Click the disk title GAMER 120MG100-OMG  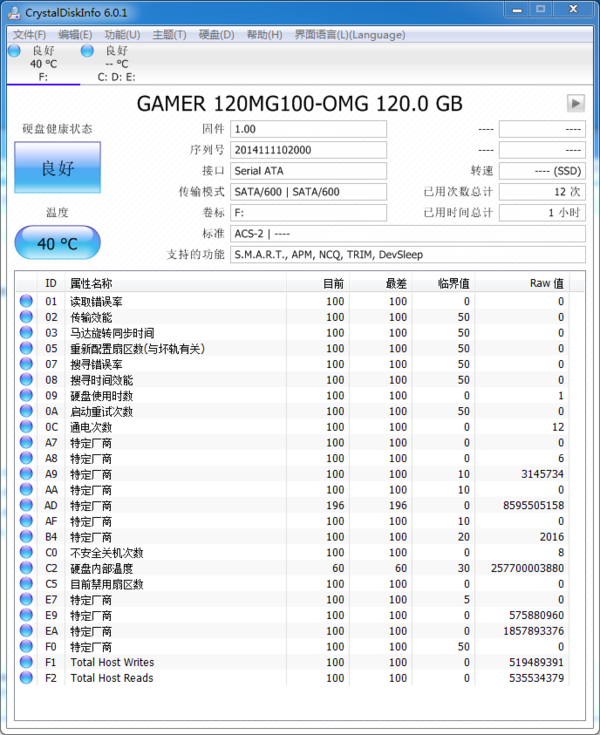300,104
